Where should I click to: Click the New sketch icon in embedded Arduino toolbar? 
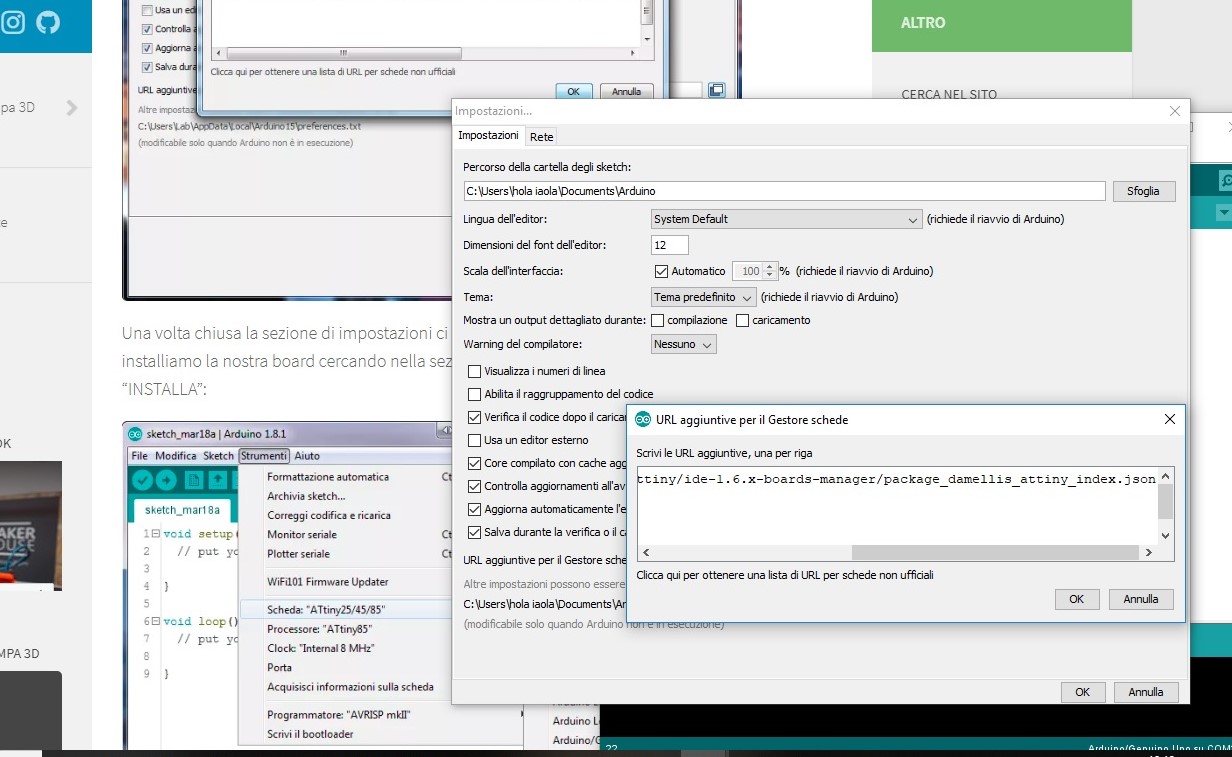[x=194, y=480]
